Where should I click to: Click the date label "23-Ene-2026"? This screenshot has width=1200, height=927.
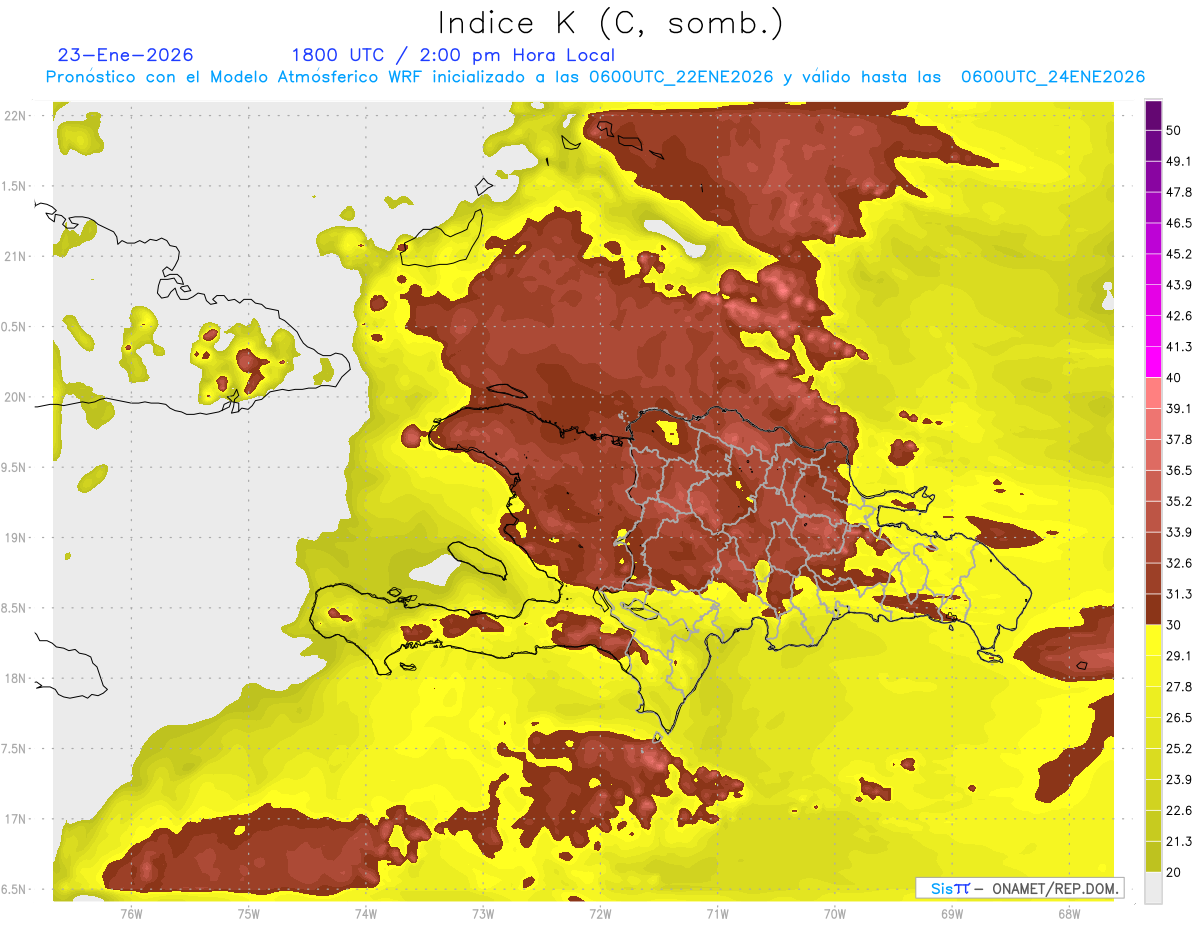click(x=126, y=55)
